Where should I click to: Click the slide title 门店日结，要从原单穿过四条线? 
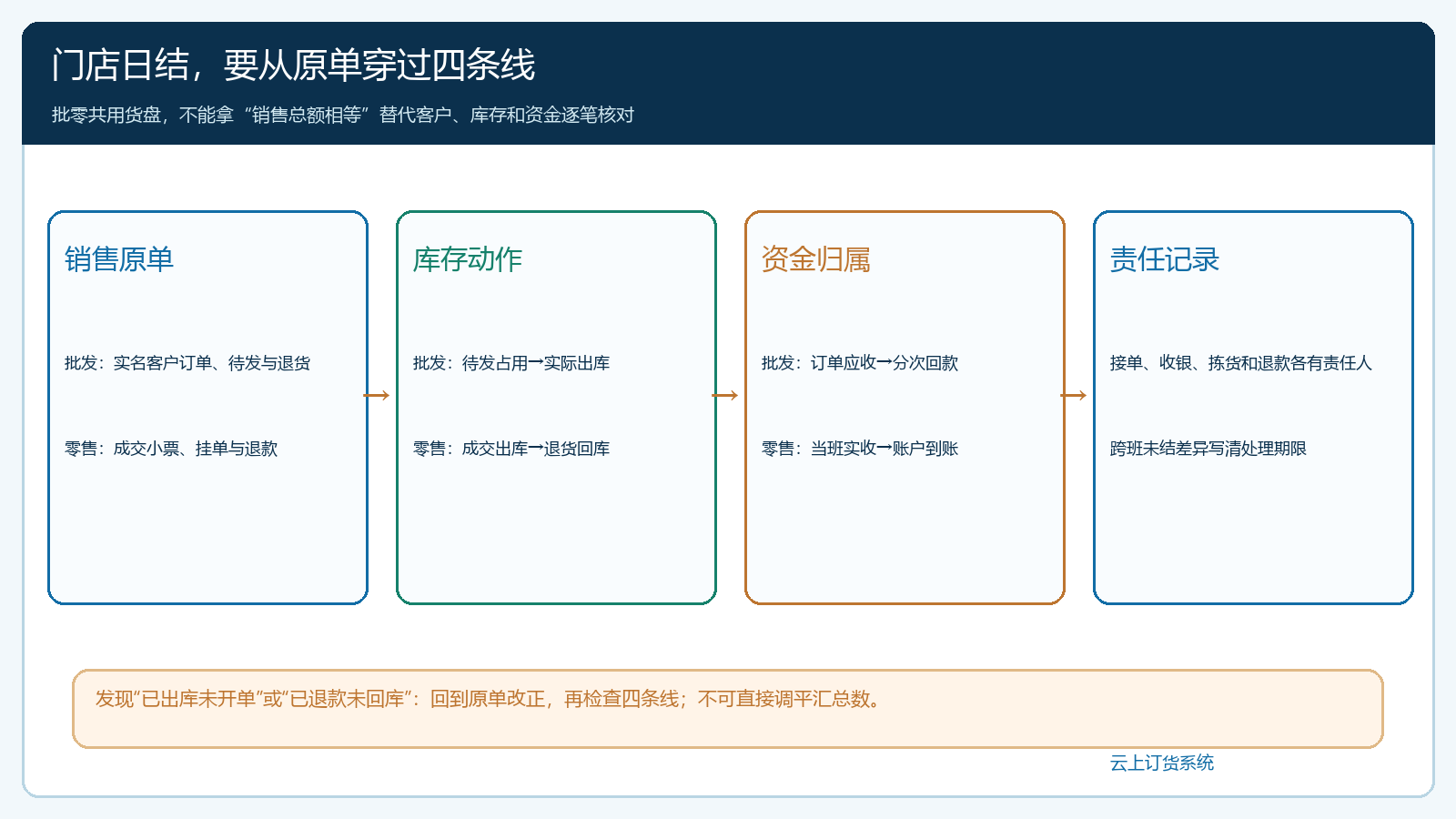(x=293, y=66)
